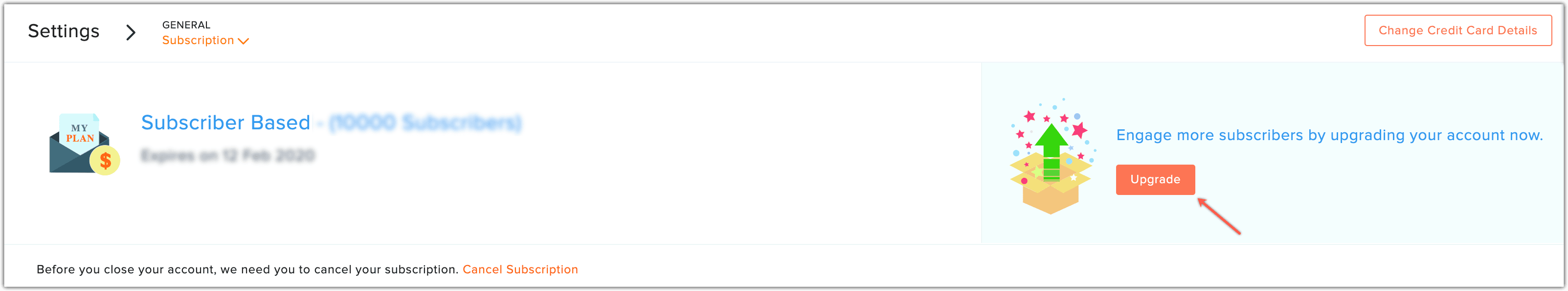Image resolution: width=1568 pixels, height=291 pixels.
Task: Go back to Settings breadcrumb
Action: 64,31
